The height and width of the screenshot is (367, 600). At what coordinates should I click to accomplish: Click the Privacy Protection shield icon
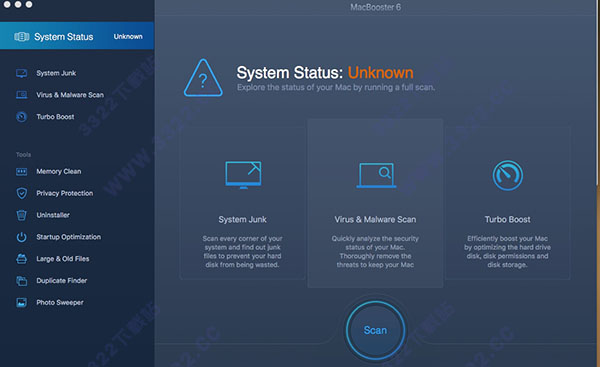point(21,193)
